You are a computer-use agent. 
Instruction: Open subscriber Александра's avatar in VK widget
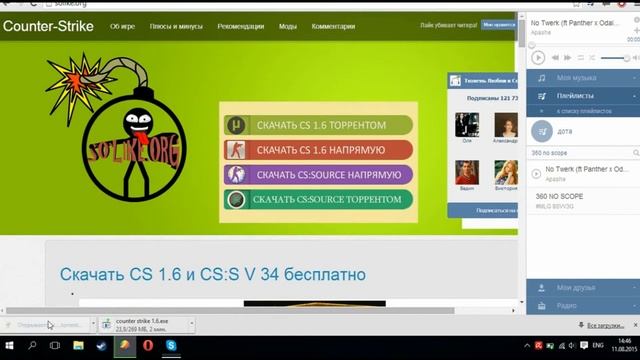(x=506, y=124)
